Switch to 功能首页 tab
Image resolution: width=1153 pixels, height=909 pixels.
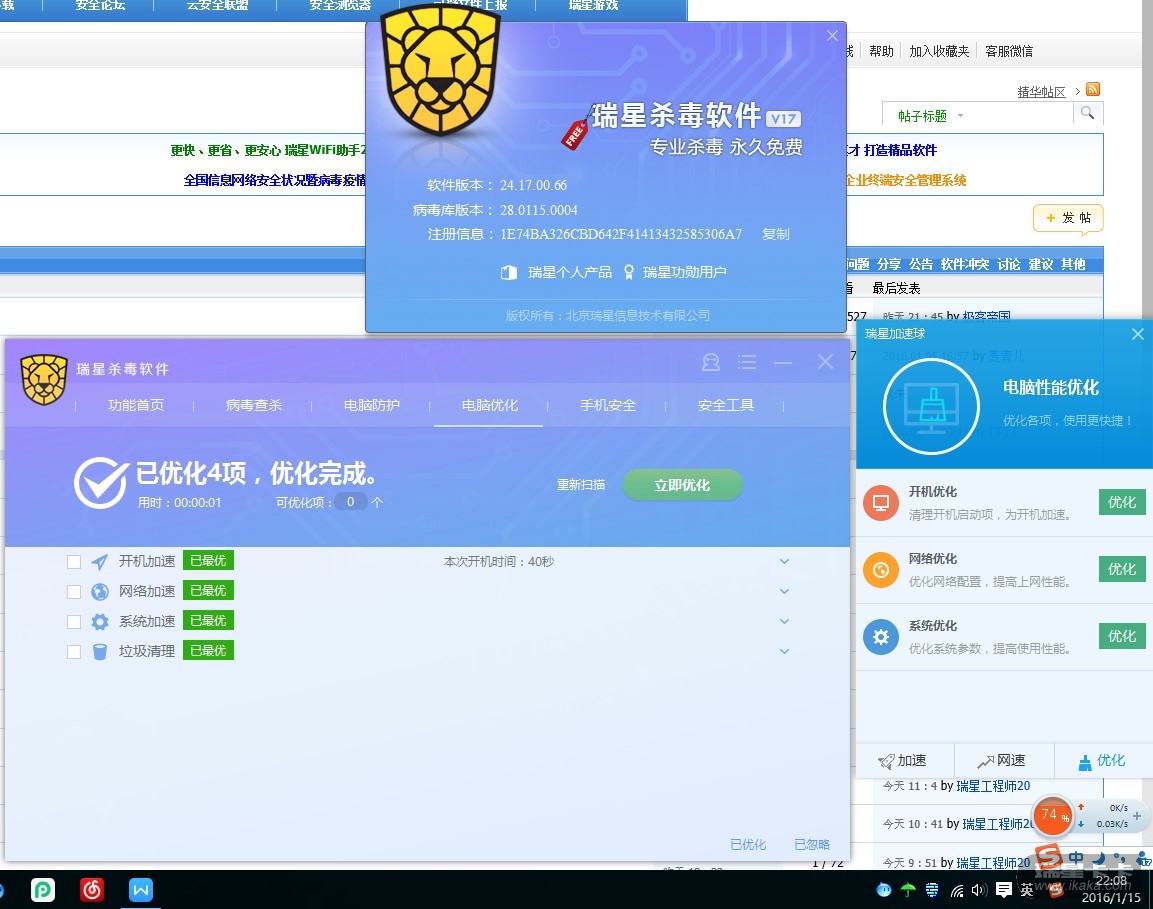[x=136, y=405]
